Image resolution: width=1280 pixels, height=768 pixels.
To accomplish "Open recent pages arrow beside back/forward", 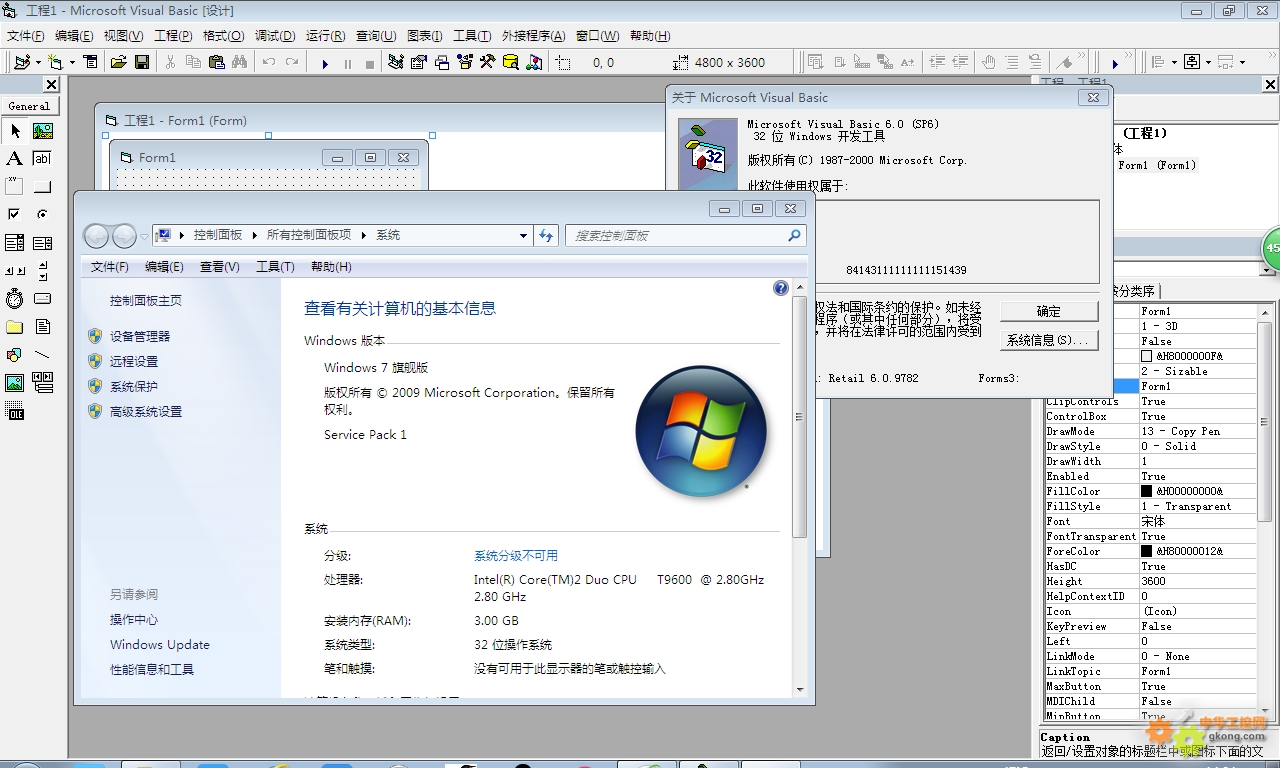I will tap(145, 236).
